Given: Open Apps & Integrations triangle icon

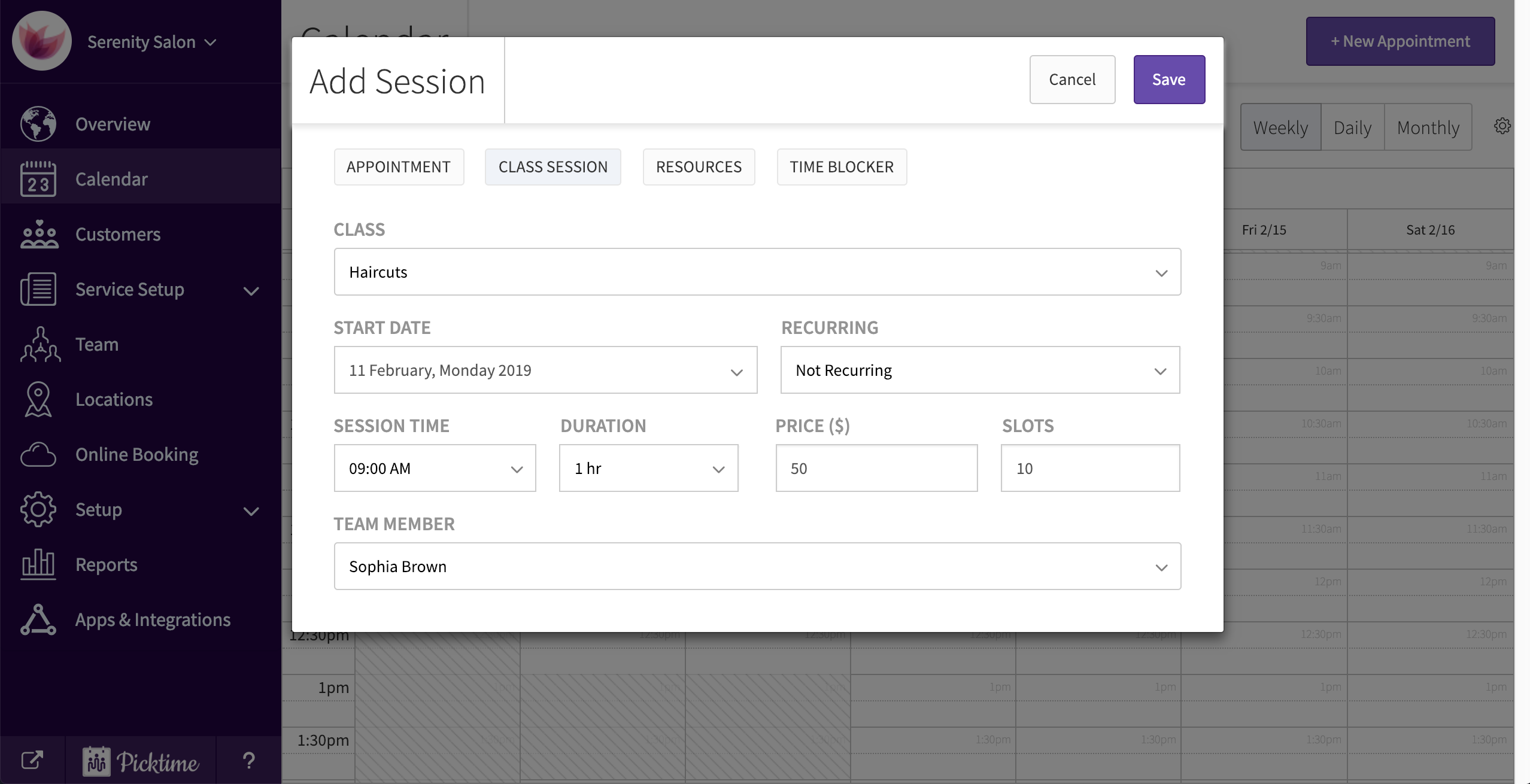Looking at the screenshot, I should [38, 619].
